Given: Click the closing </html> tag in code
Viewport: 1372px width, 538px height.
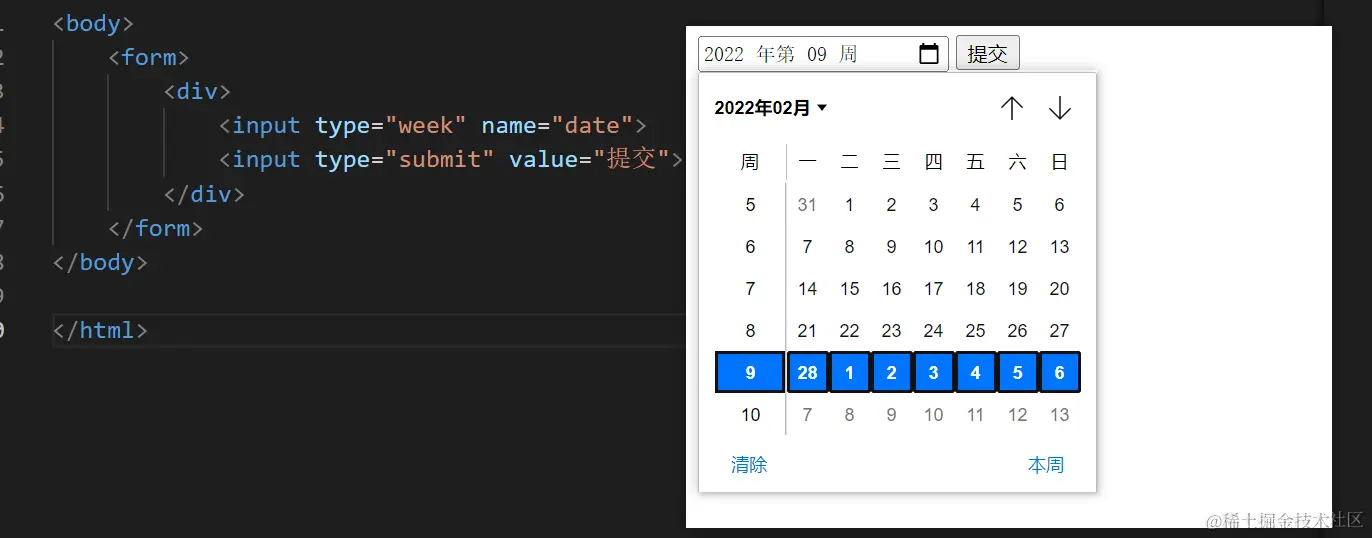Looking at the screenshot, I should 100,330.
